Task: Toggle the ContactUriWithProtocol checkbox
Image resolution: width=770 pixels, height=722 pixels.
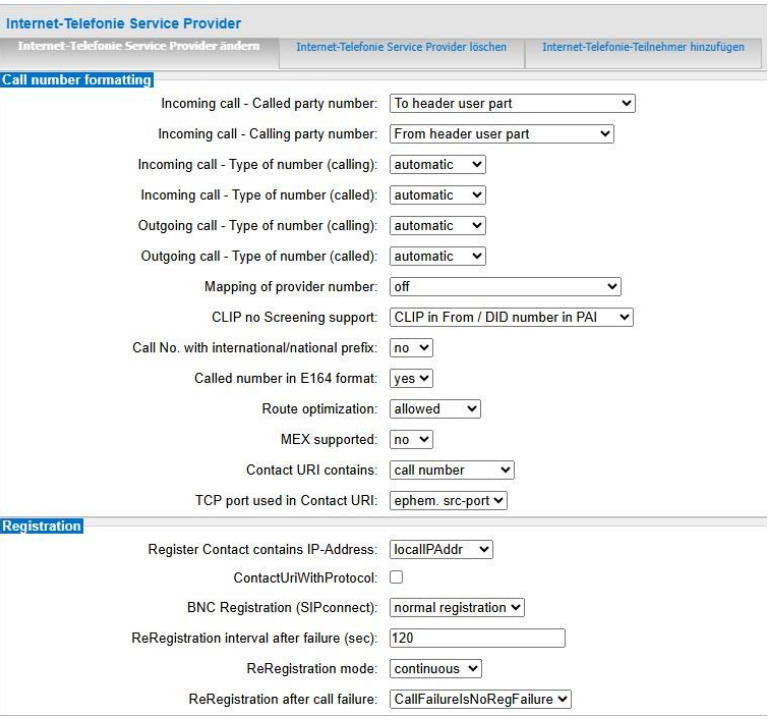Action: click(395, 577)
